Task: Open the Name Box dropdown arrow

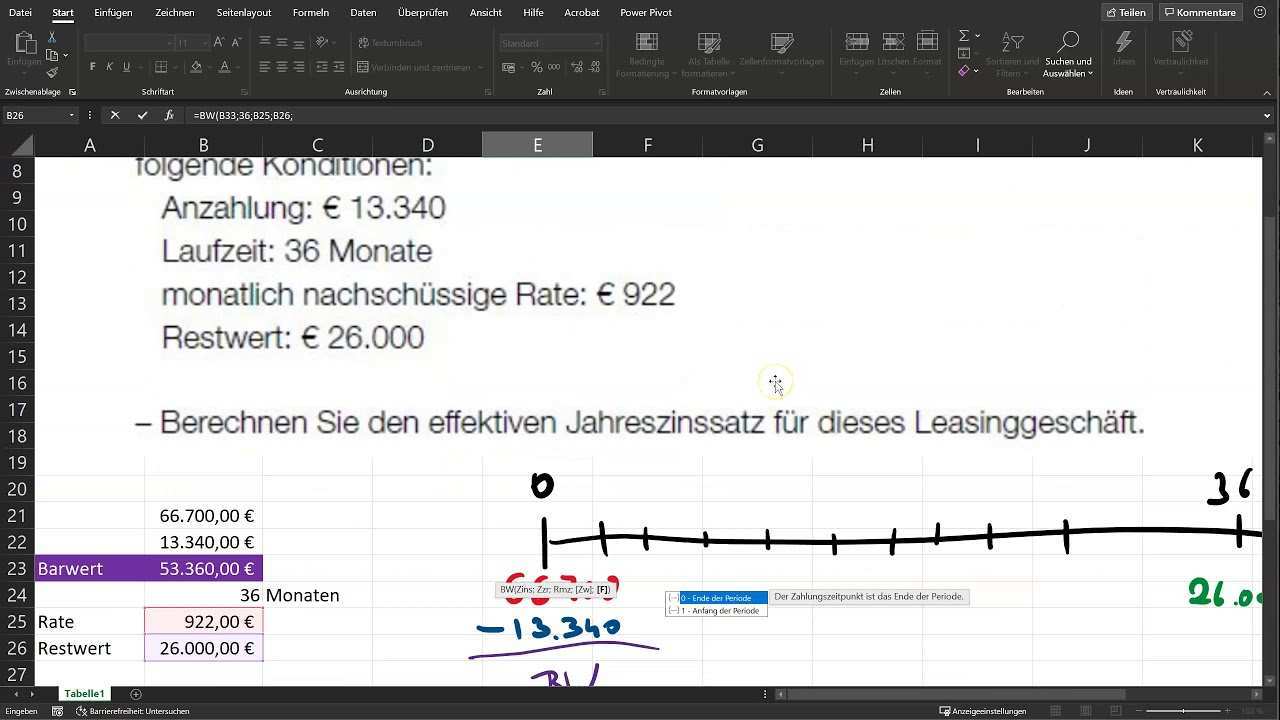Action: [71, 115]
